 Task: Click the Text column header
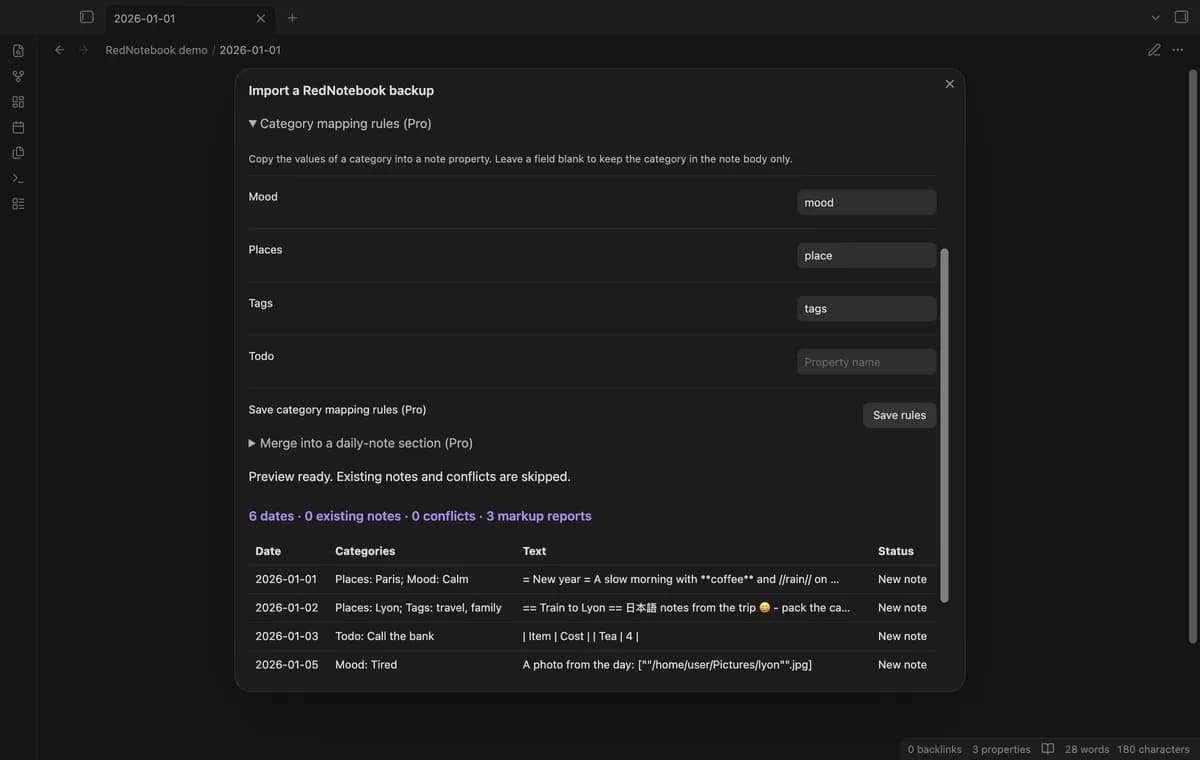pos(534,551)
